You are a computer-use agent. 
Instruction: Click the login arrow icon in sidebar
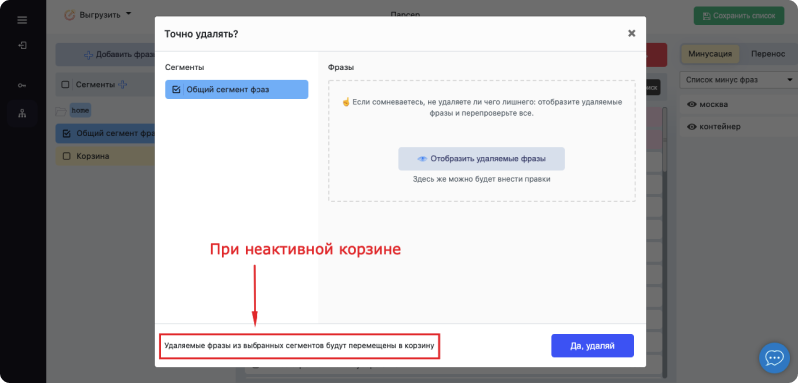point(22,45)
